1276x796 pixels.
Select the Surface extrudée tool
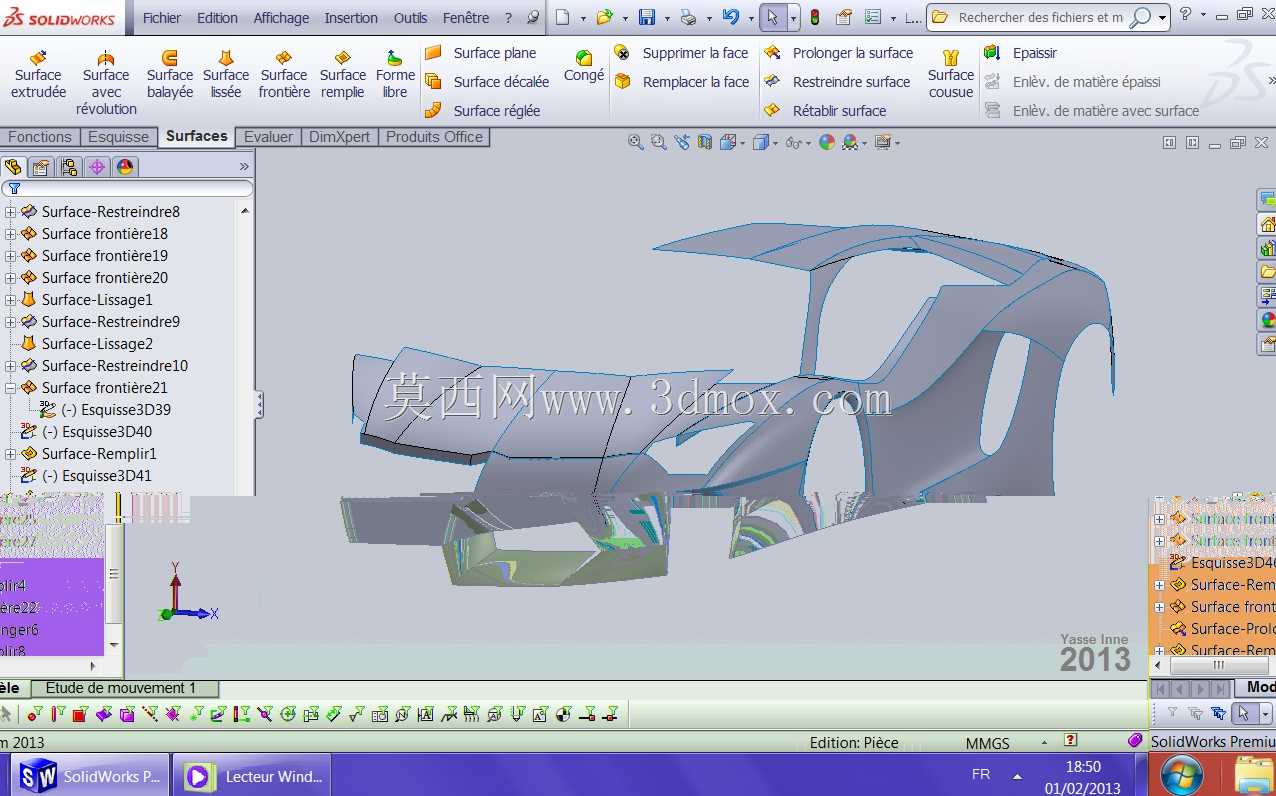point(38,75)
